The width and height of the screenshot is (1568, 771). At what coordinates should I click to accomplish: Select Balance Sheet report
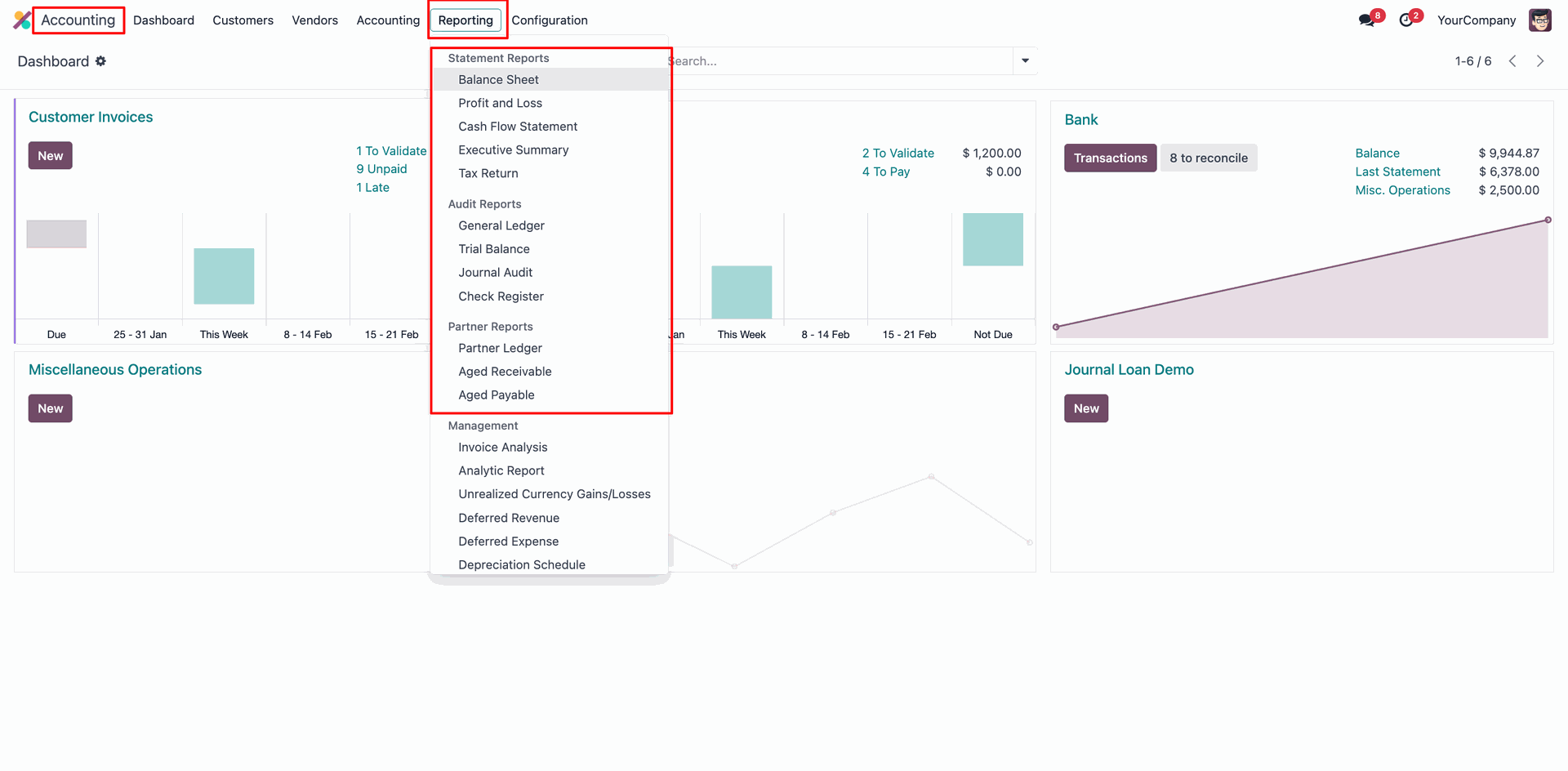(498, 80)
